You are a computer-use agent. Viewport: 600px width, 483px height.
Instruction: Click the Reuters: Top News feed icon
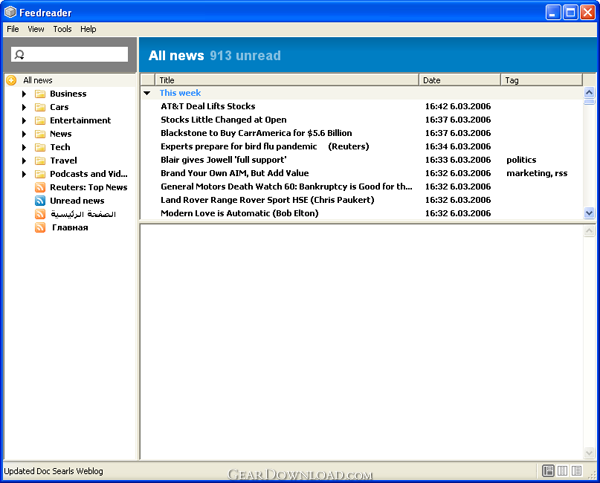(40, 187)
